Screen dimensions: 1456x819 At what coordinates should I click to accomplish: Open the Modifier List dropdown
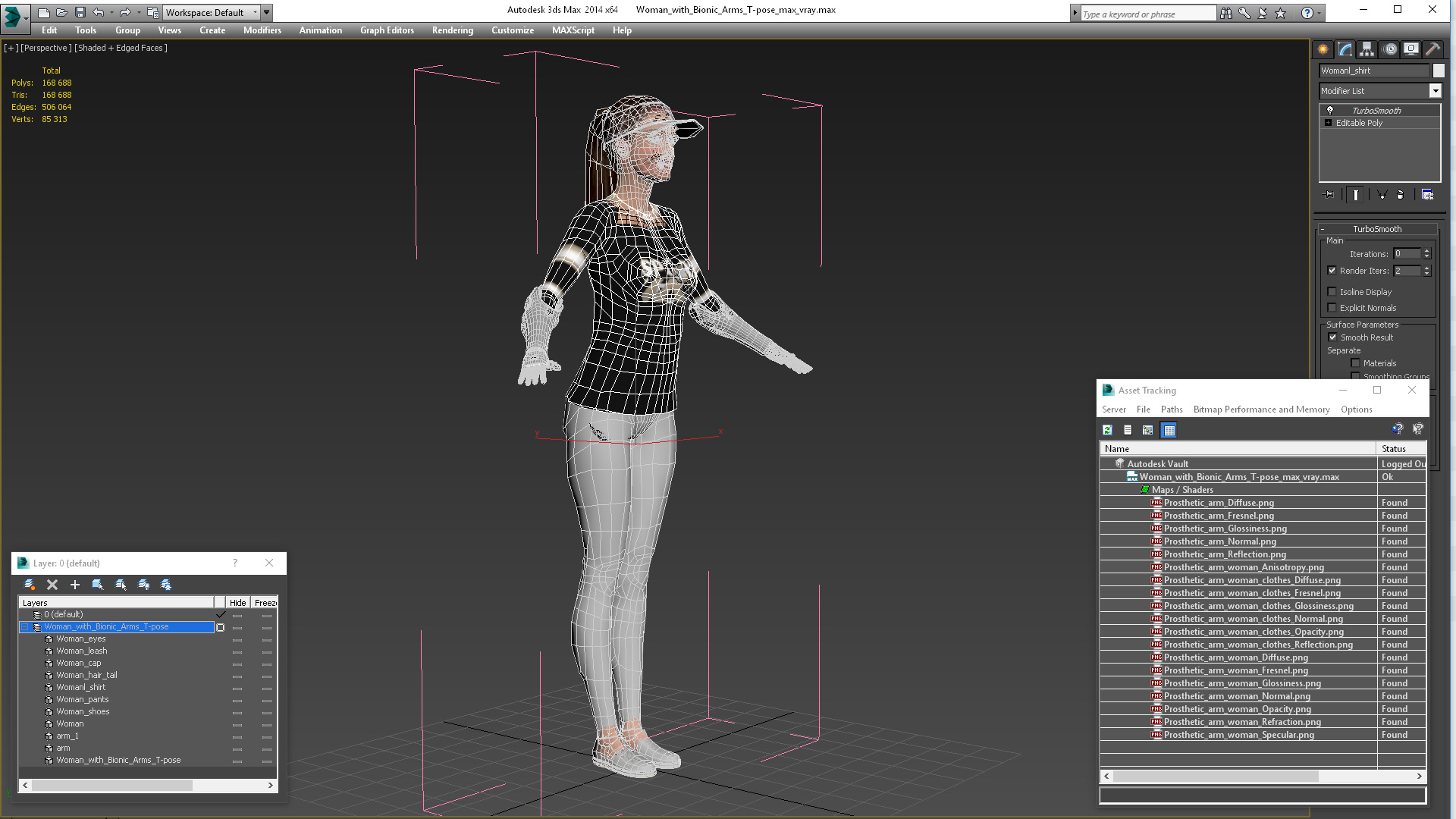click(1435, 91)
